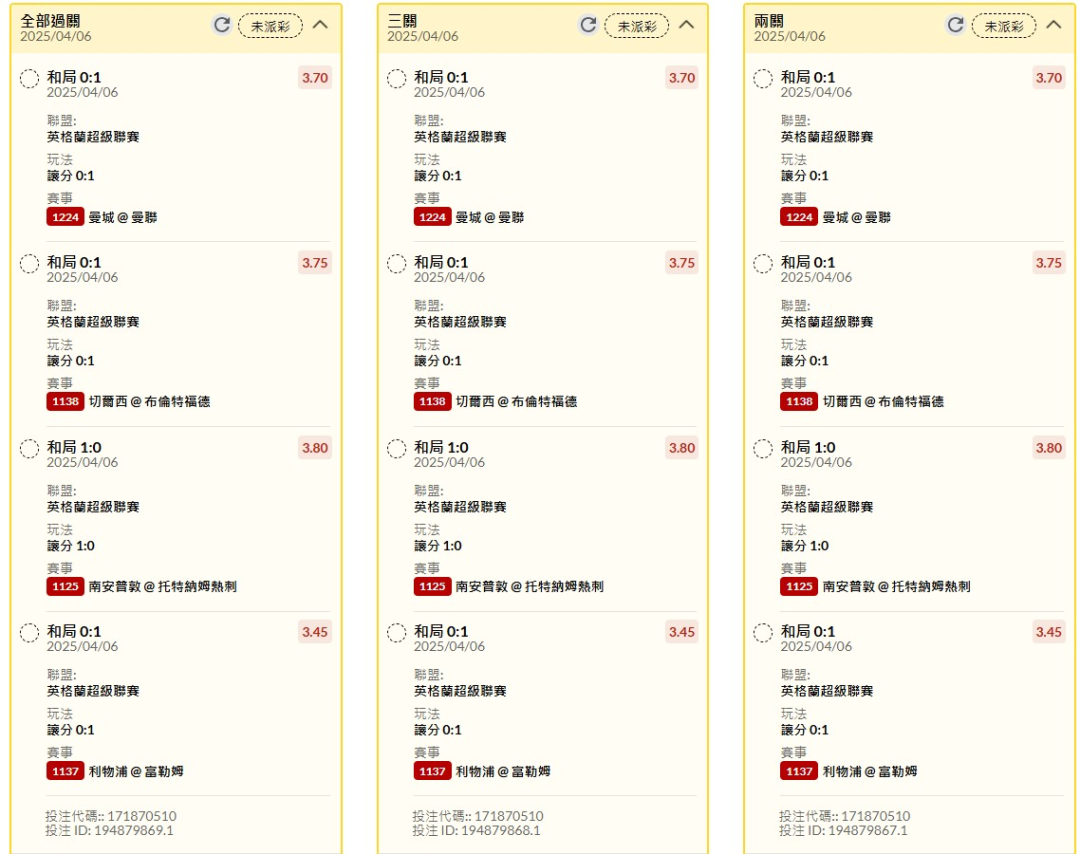Click match code 1137 in 兩關

pos(799,771)
